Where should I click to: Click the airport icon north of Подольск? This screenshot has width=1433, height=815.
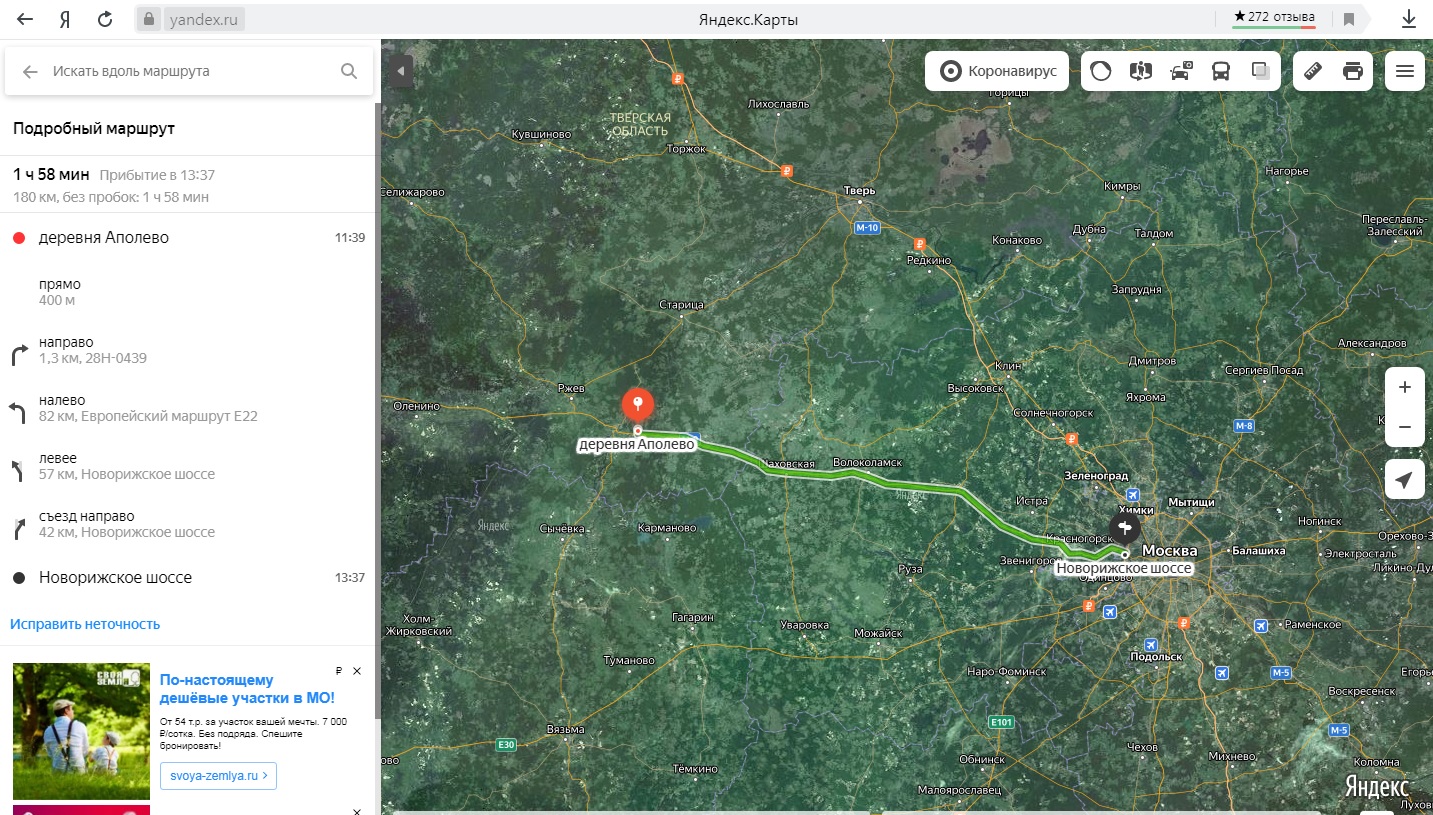pyautogui.click(x=1152, y=644)
